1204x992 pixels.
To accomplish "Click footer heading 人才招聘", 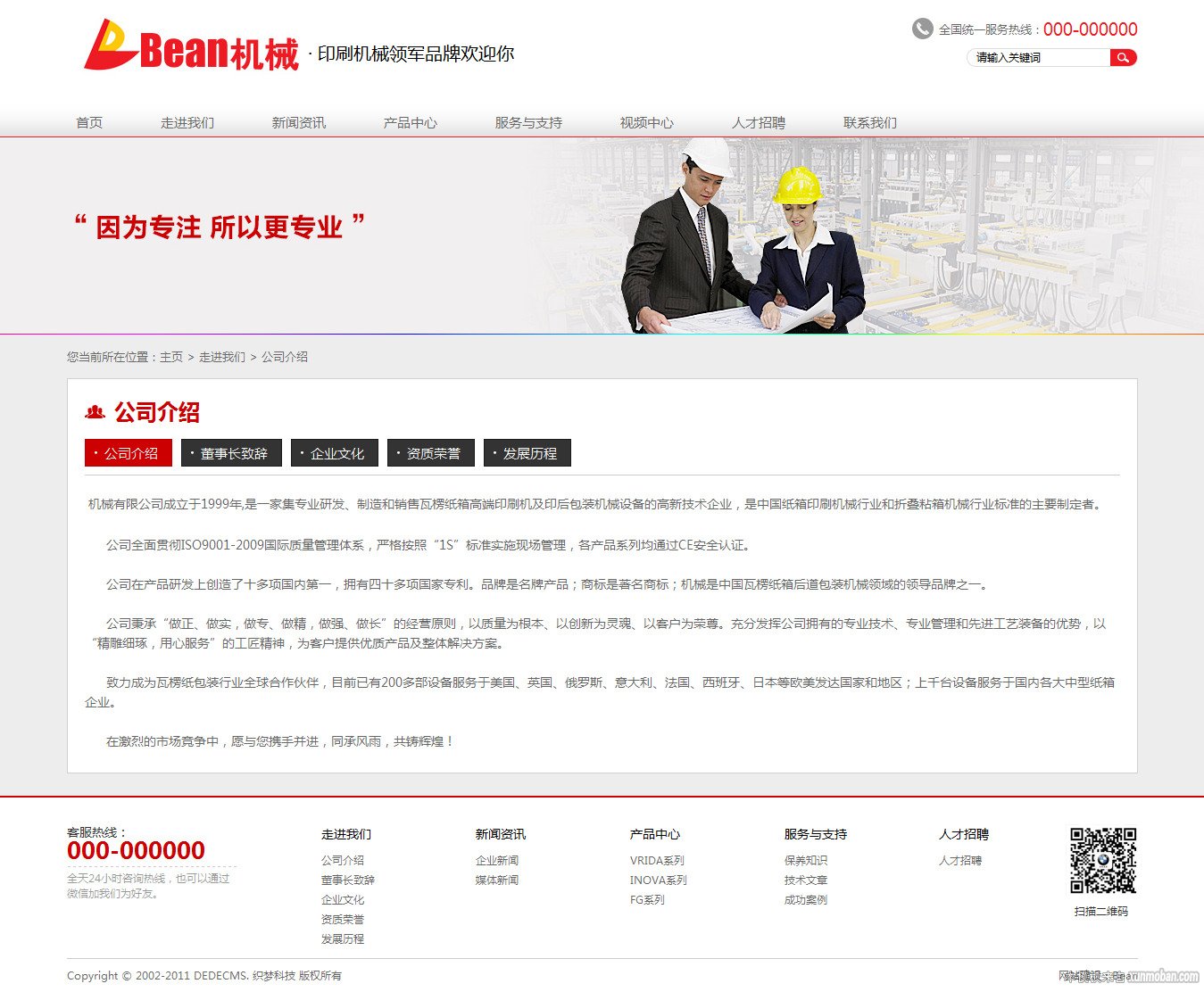I will click(x=964, y=834).
